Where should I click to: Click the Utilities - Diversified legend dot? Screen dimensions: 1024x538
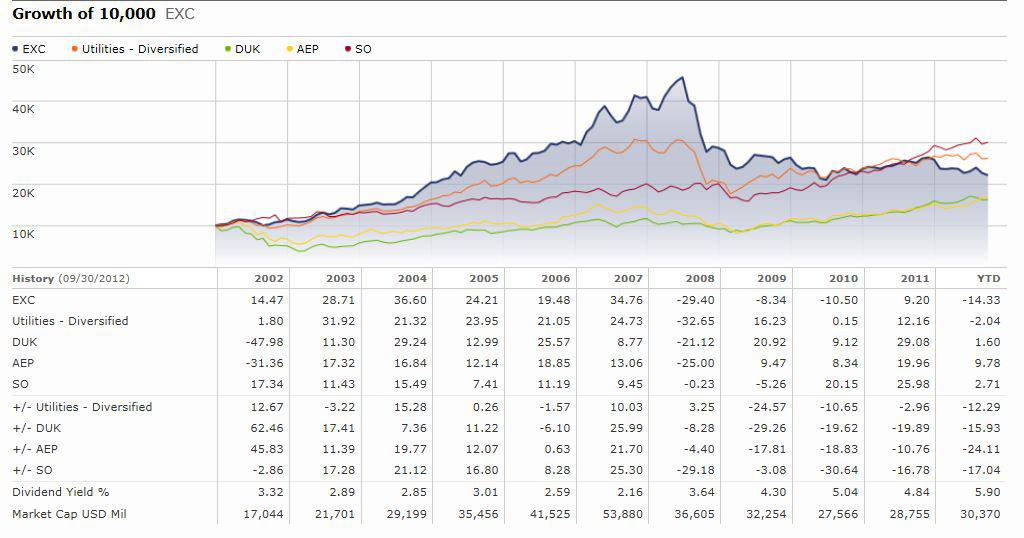(74, 49)
